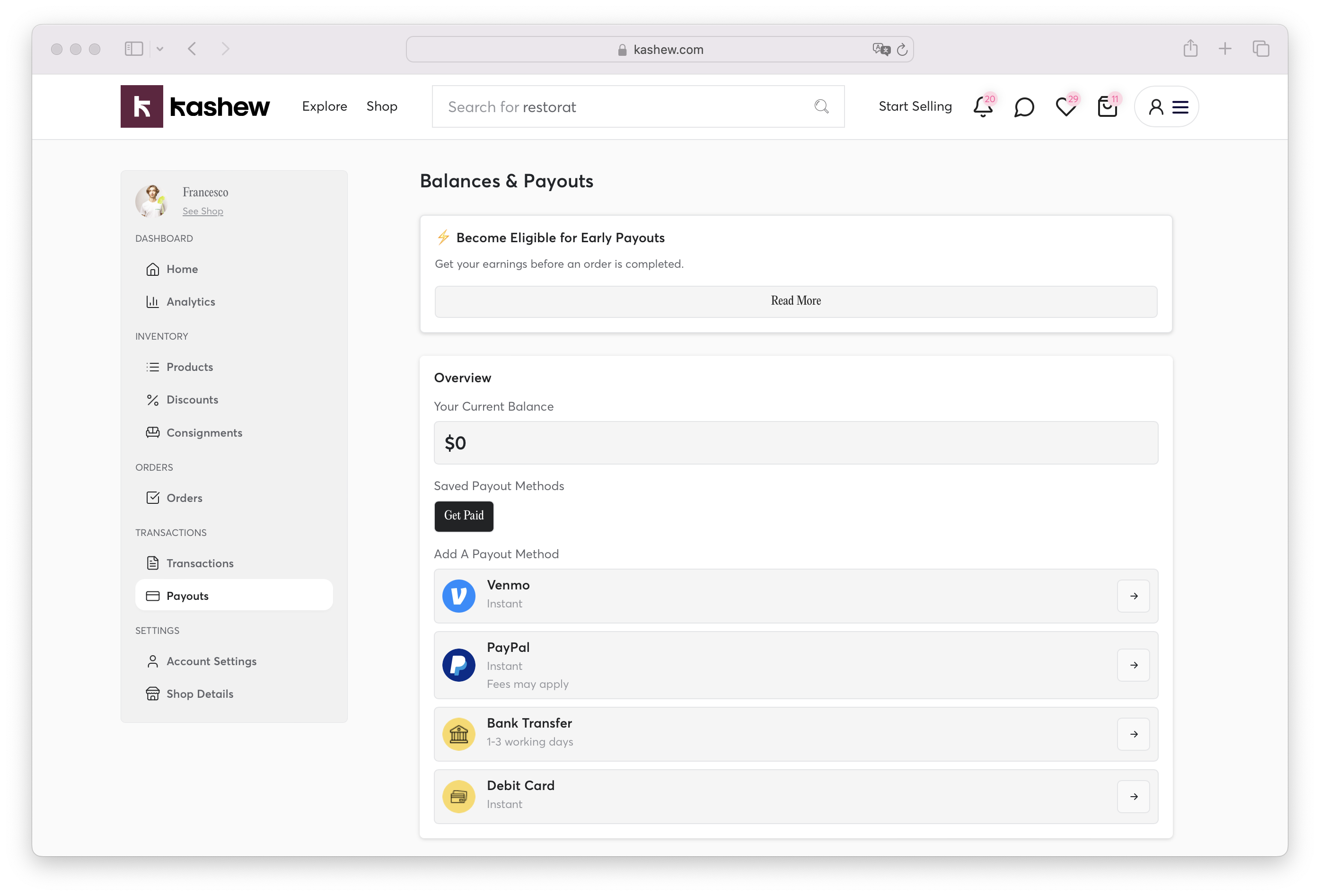Click the kashew logo
This screenshot has width=1320, height=896.
(195, 107)
